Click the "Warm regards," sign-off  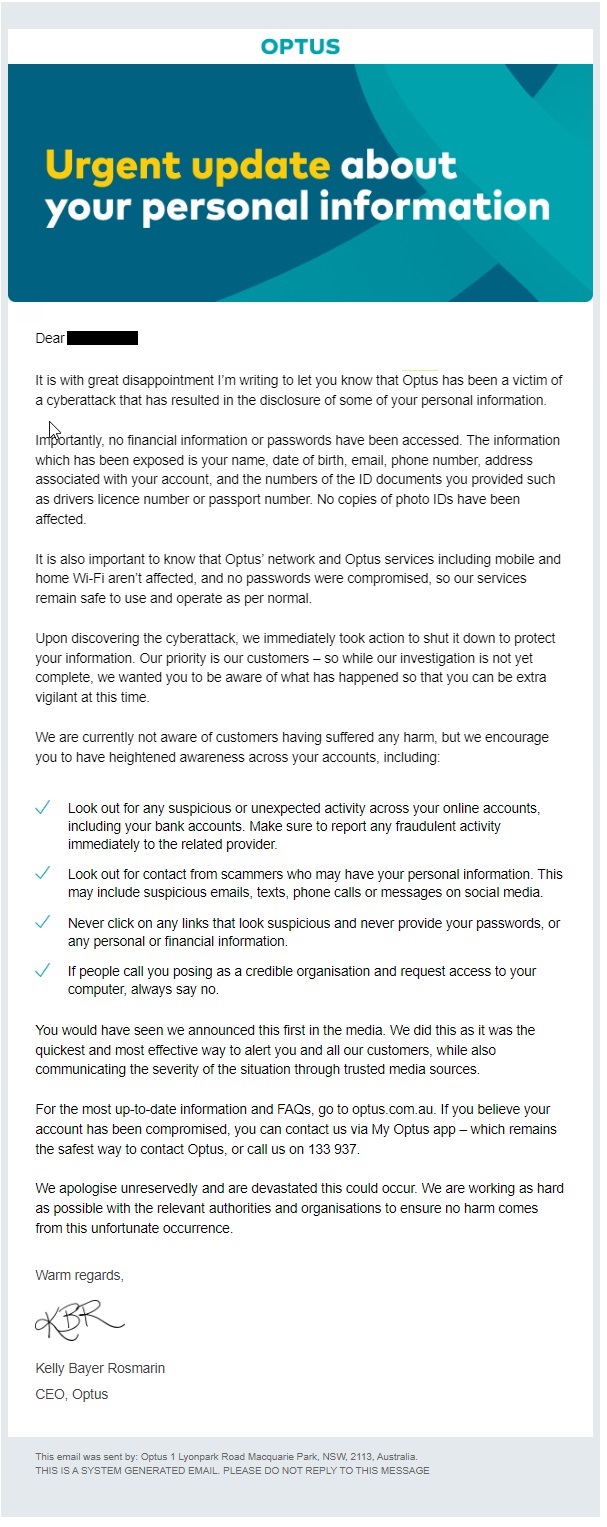pyautogui.click(x=80, y=1275)
